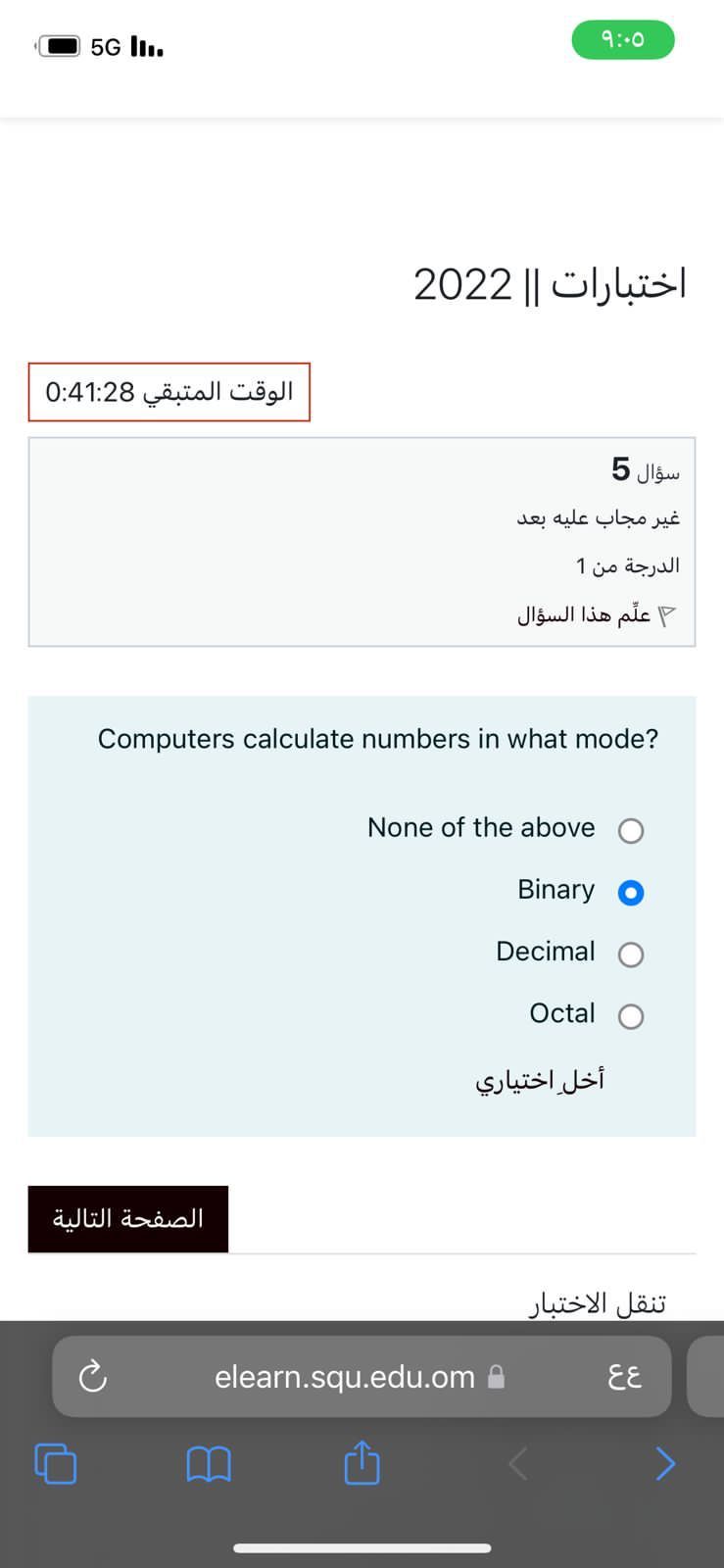Go back with the left arrow
Image resolution: width=724 pixels, height=1568 pixels.
point(518,1464)
